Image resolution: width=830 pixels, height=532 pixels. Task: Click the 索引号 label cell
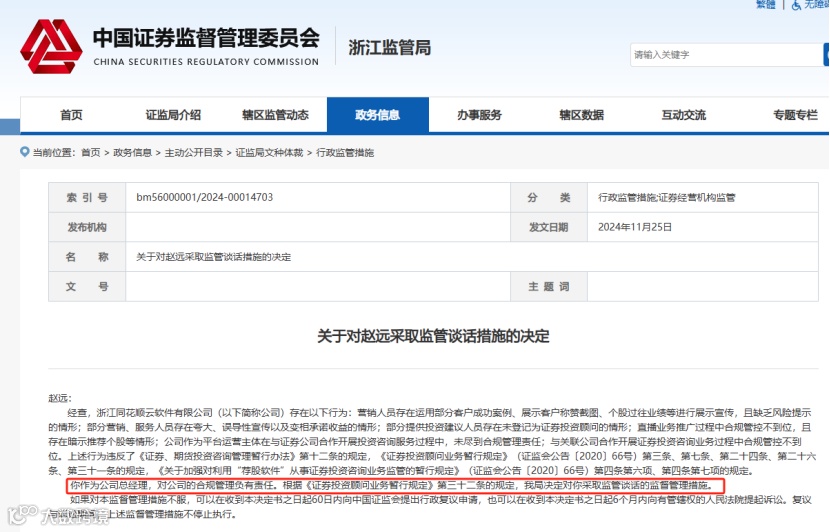point(87,197)
